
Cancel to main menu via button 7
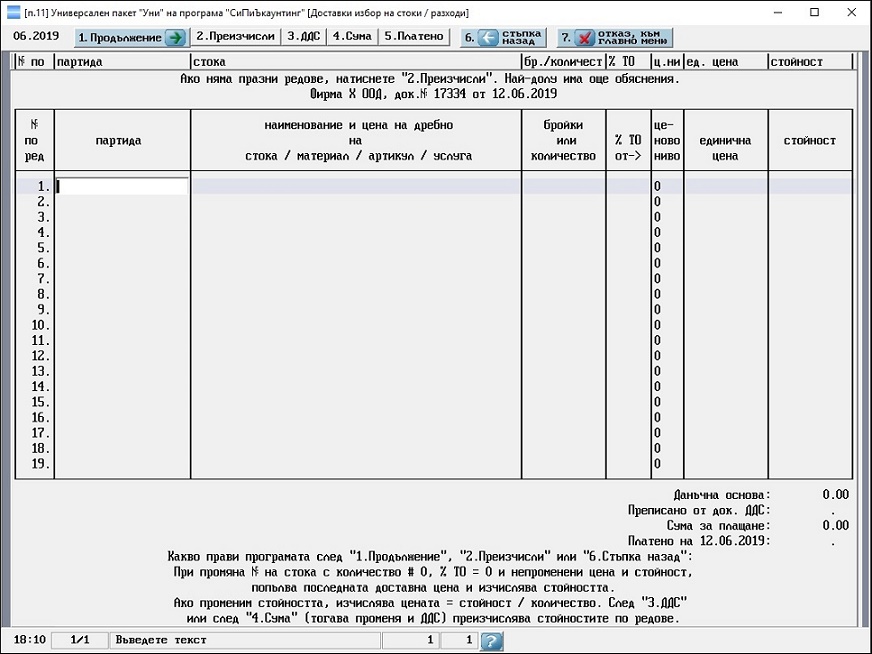click(x=615, y=37)
